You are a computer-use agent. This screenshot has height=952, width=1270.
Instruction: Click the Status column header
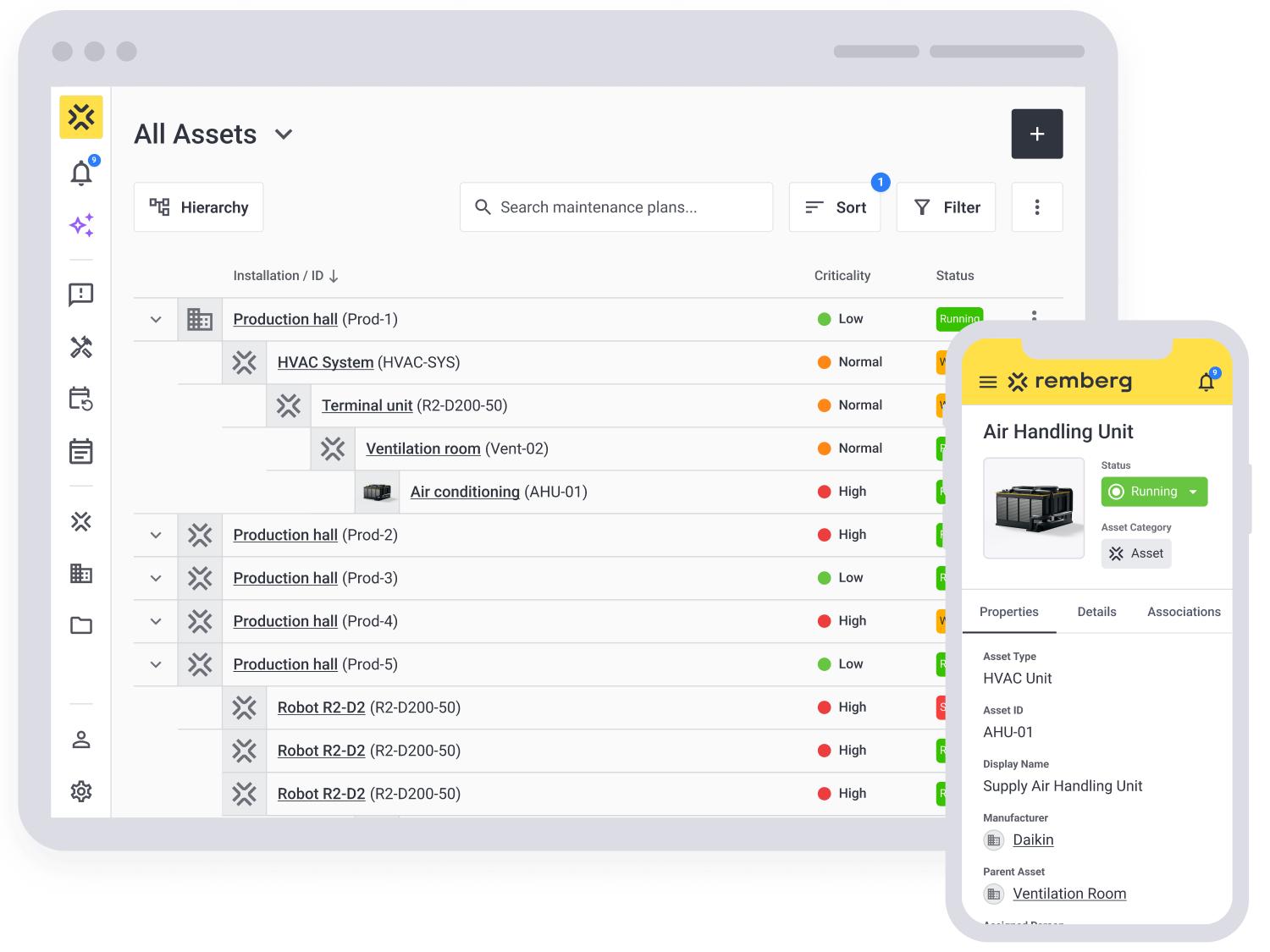tap(955, 276)
